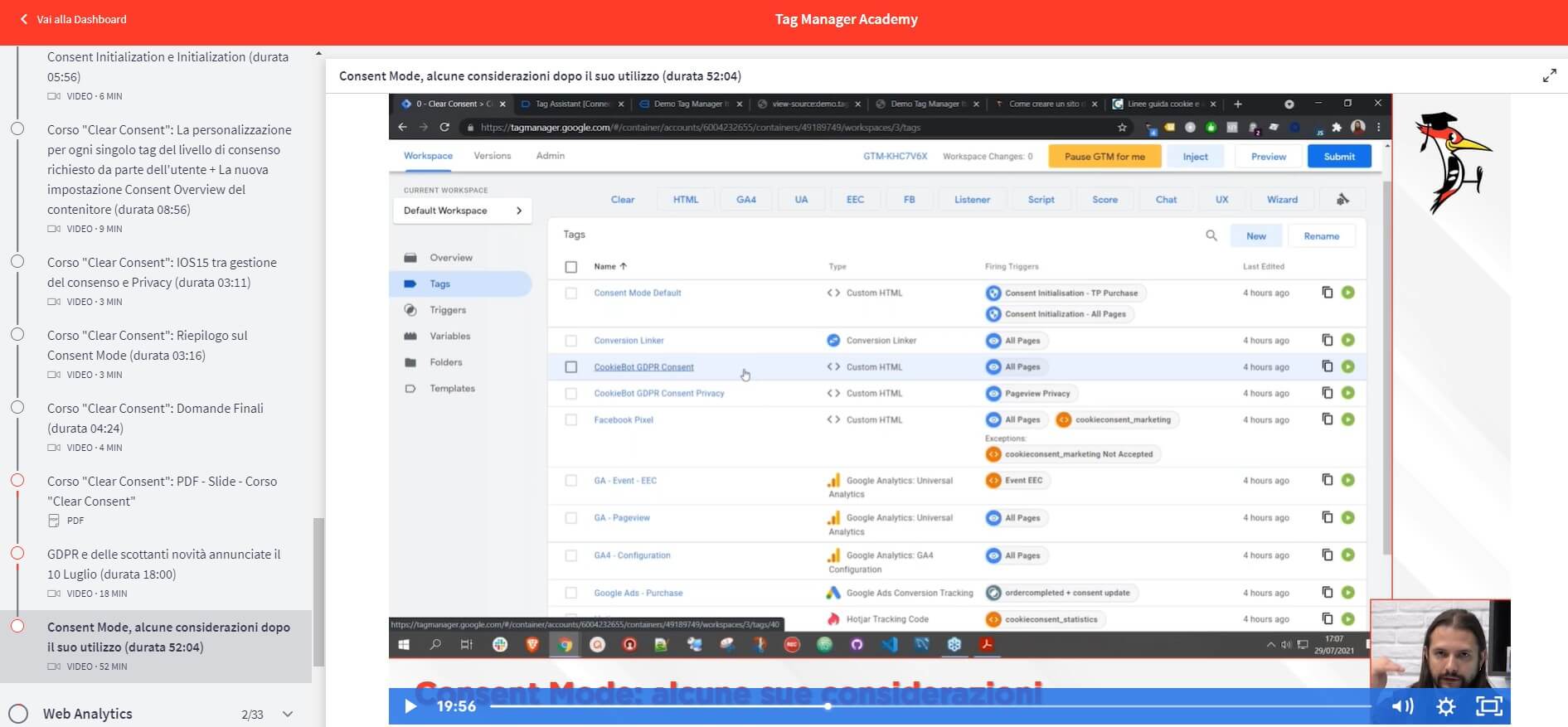Click copy icon for Facebook Pixel row

[x=1327, y=419]
